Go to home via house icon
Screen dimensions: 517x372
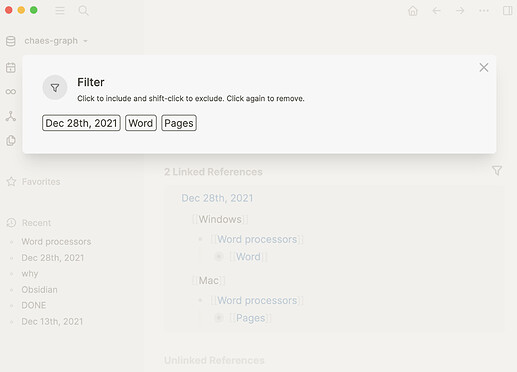(x=413, y=11)
